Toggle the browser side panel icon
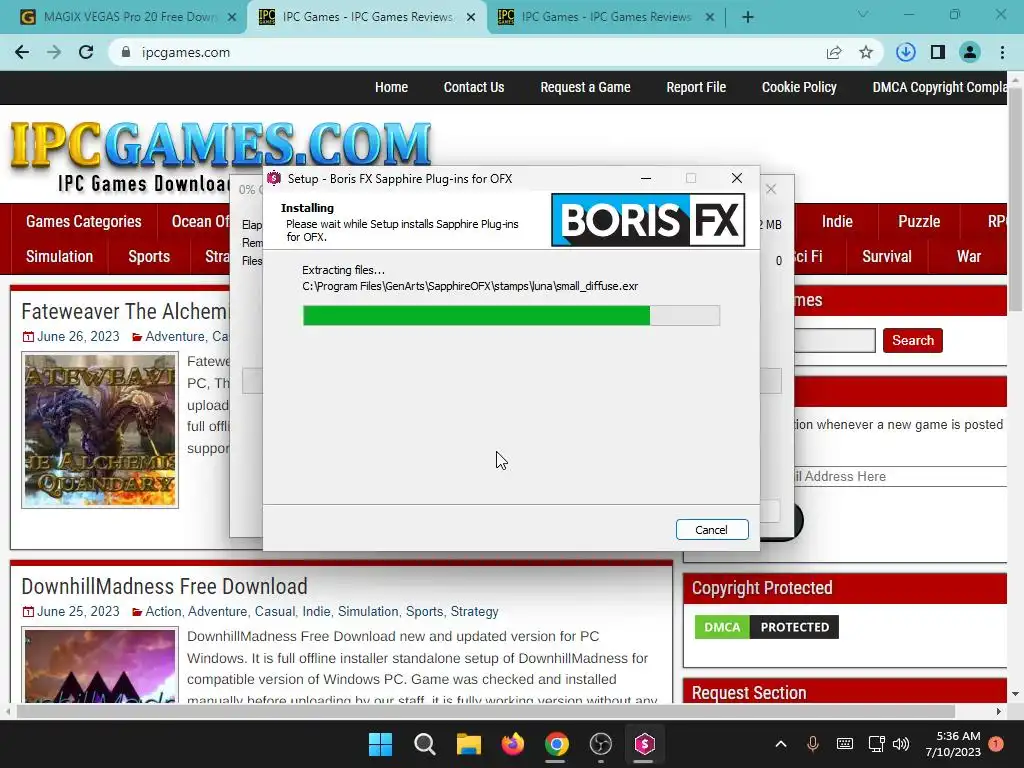The image size is (1024, 768). tap(938, 52)
